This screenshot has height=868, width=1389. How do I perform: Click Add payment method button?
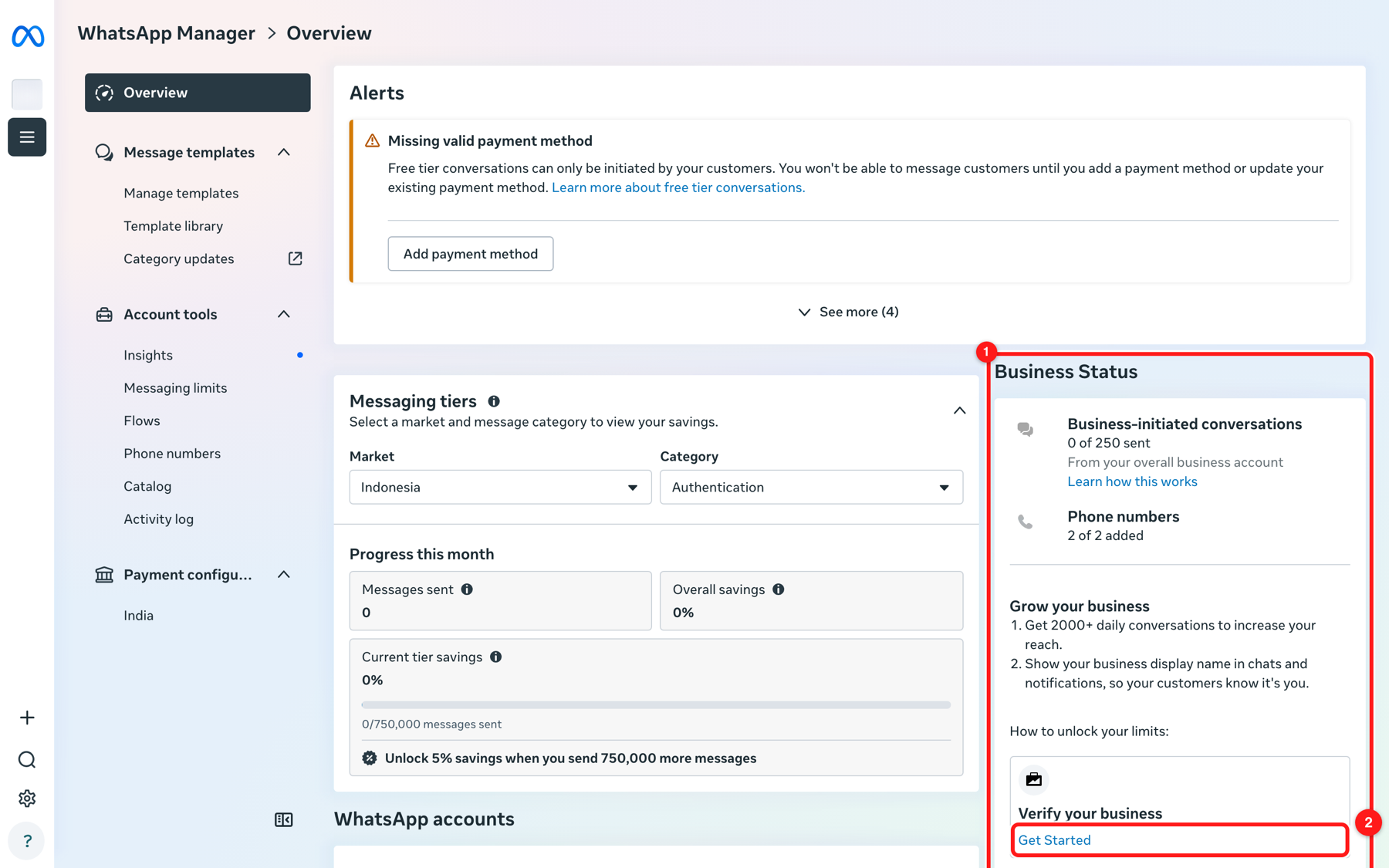click(471, 254)
